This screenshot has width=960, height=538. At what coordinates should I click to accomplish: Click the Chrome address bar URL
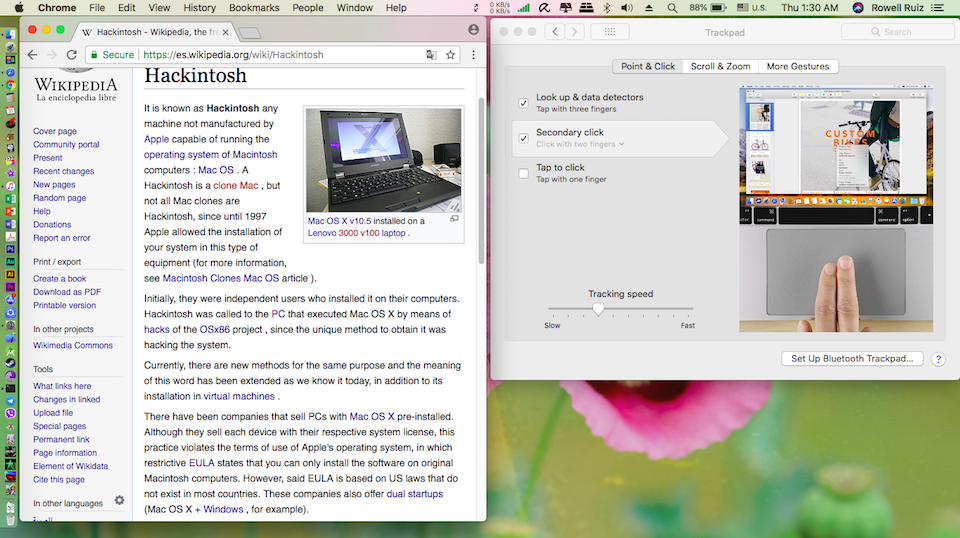pyautogui.click(x=233, y=54)
